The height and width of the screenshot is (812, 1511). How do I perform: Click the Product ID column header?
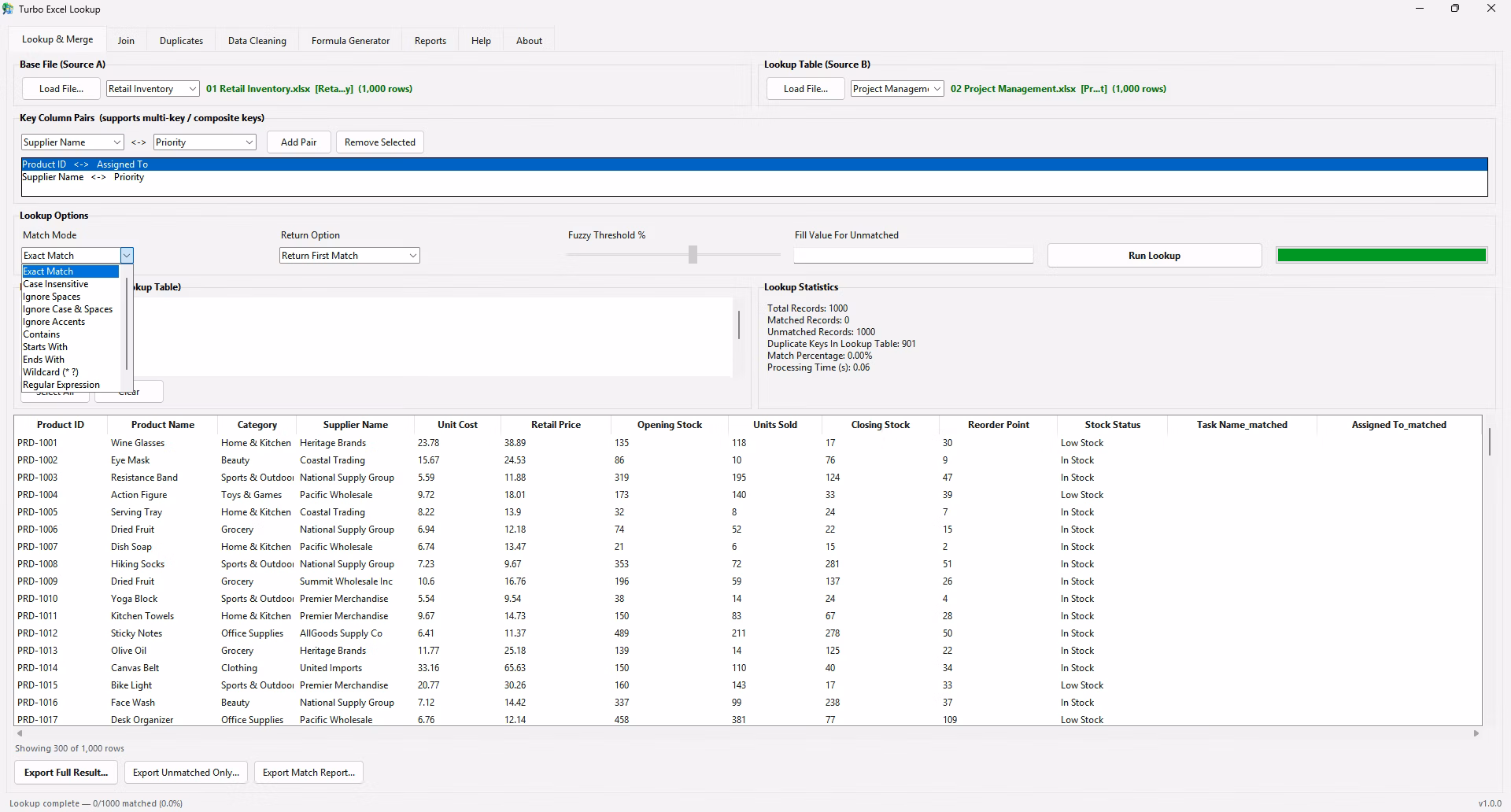point(61,425)
